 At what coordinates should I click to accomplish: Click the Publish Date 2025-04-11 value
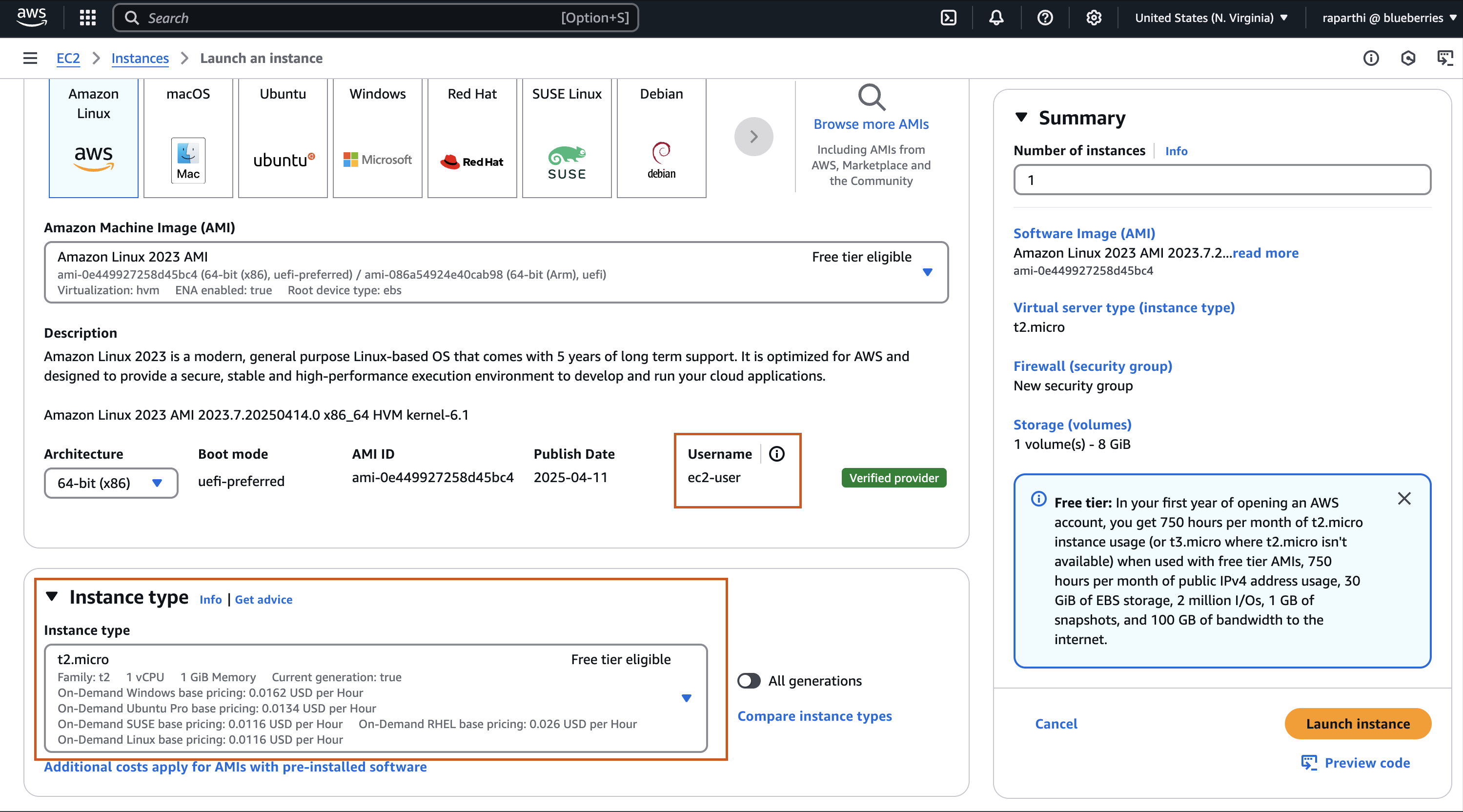point(571,478)
